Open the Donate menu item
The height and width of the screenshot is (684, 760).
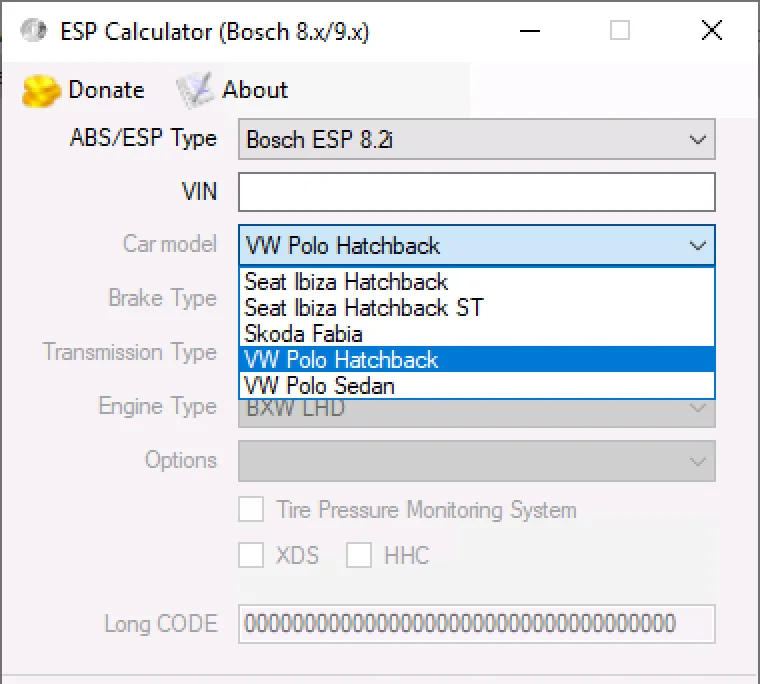coord(84,90)
